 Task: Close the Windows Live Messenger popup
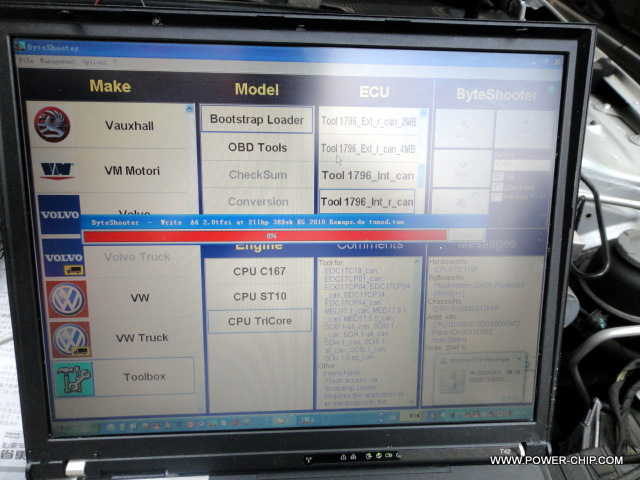[x=519, y=359]
